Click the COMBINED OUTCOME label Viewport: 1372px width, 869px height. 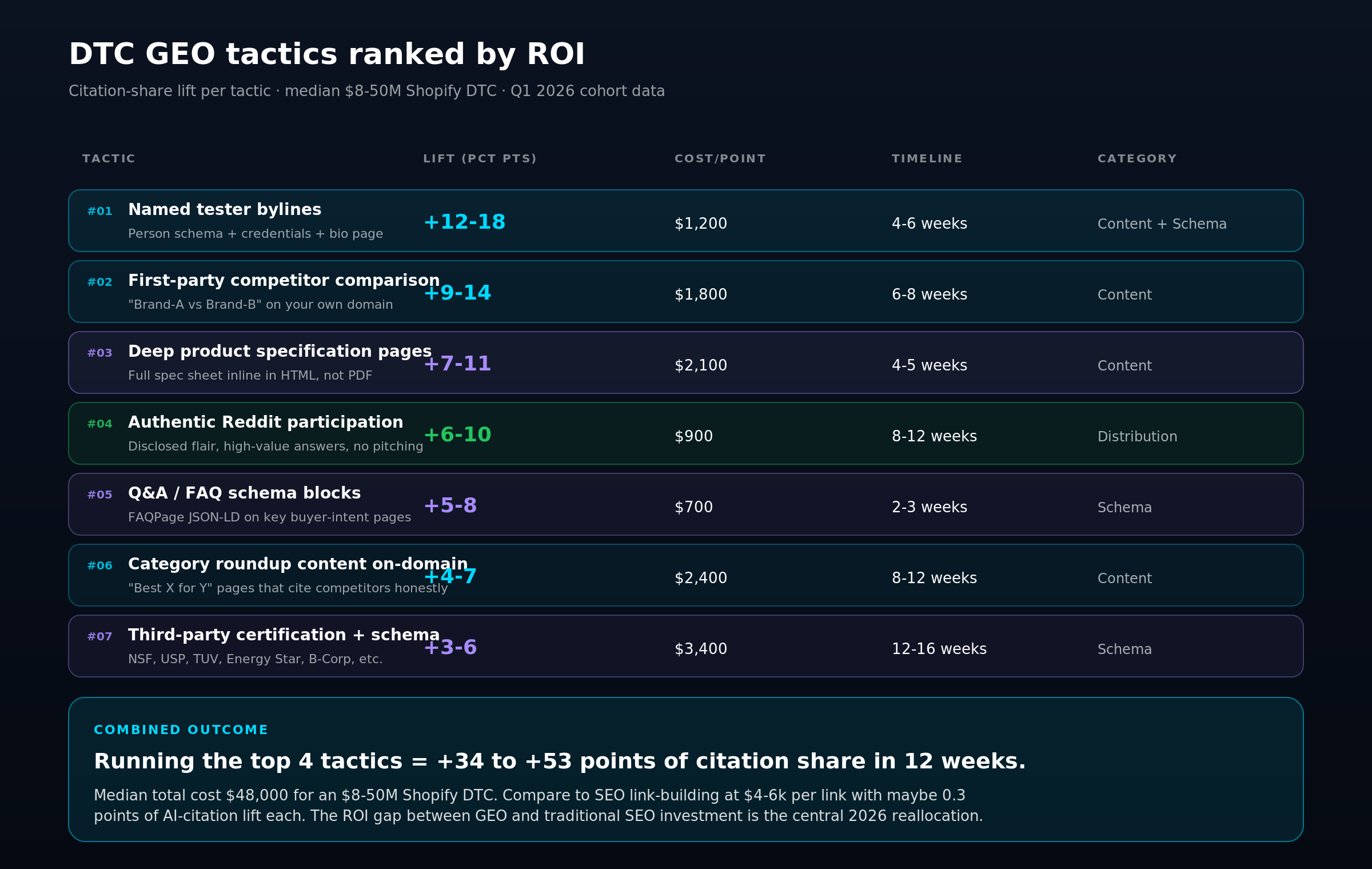(x=181, y=730)
